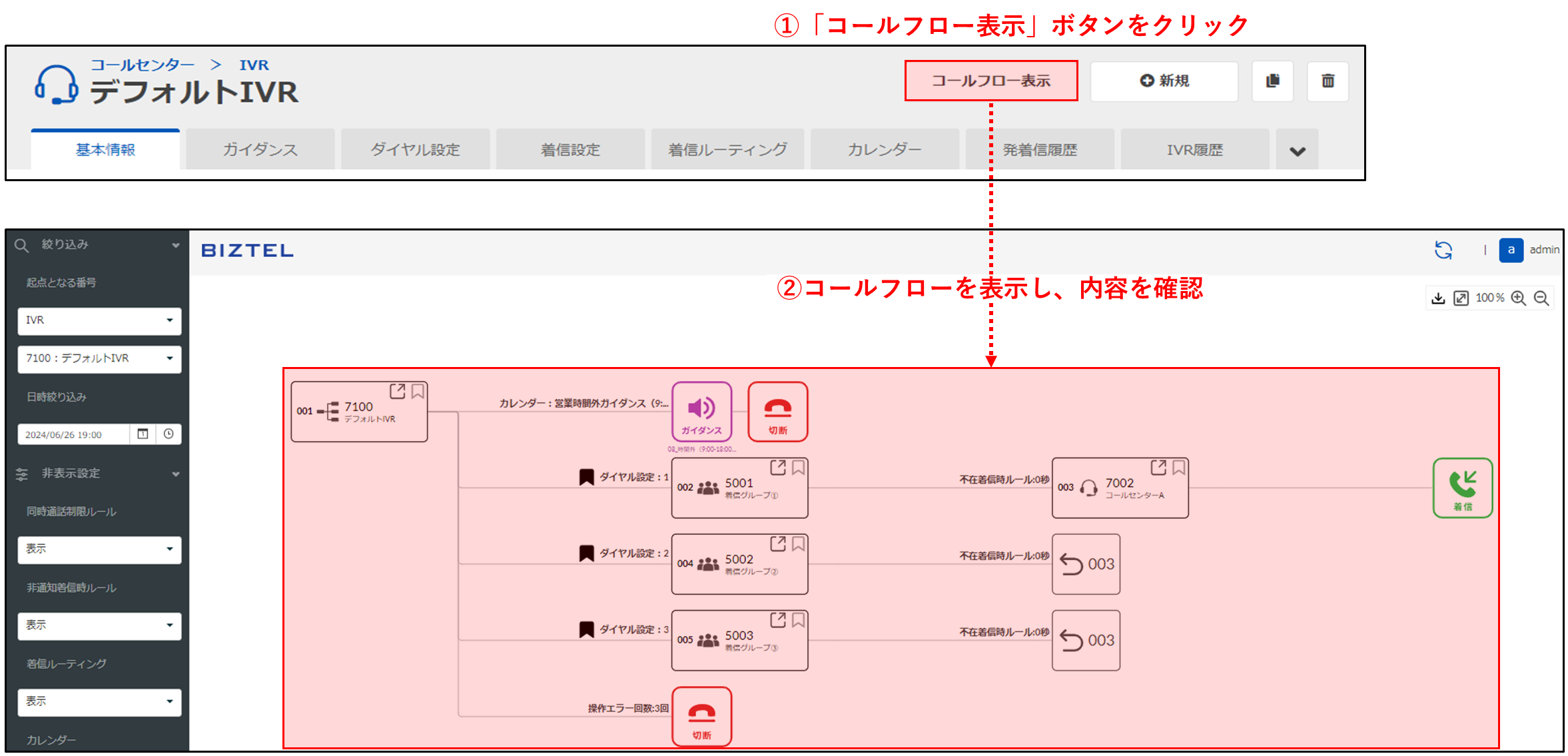Viewport: 1568px width, 756px height.
Task: Click the 切断 node after 操作エラー回数
Action: pyautogui.click(x=701, y=717)
